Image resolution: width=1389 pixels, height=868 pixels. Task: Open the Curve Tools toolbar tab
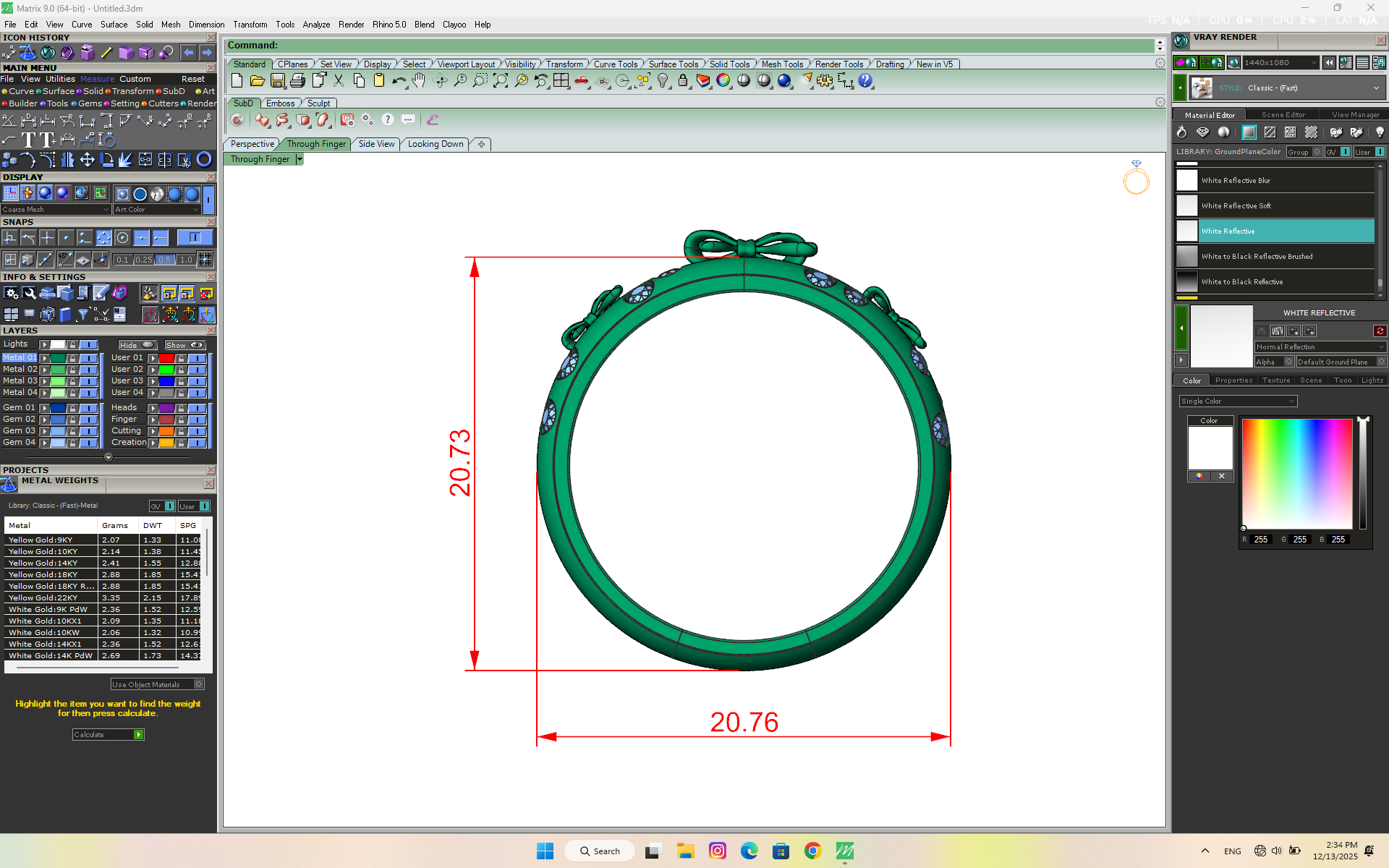coord(615,64)
